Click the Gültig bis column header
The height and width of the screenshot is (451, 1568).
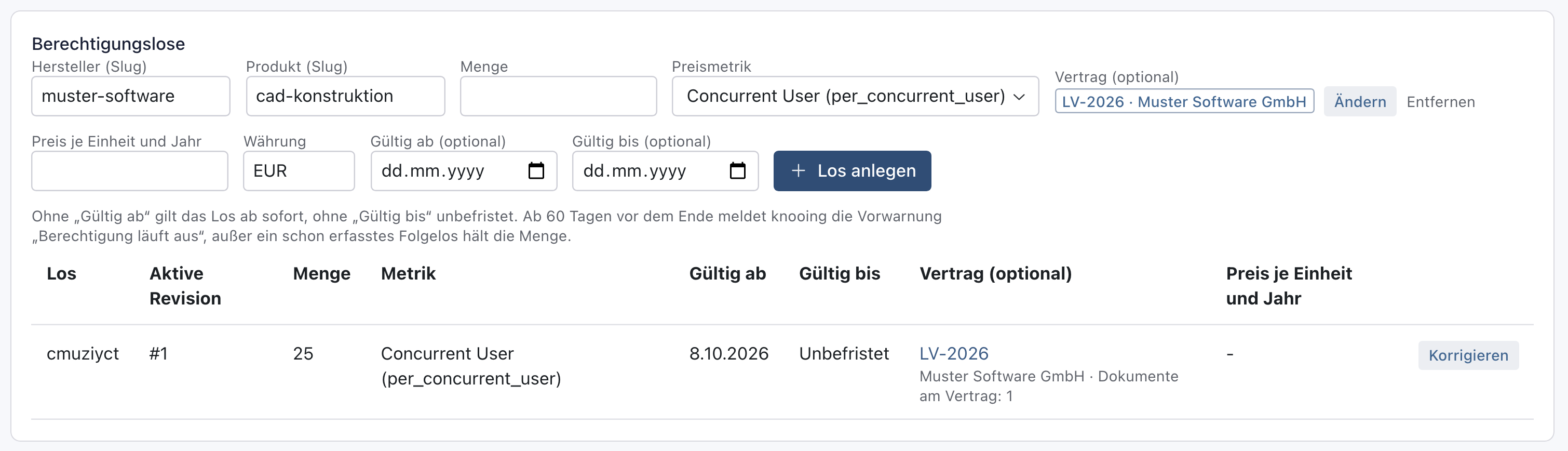(x=840, y=274)
